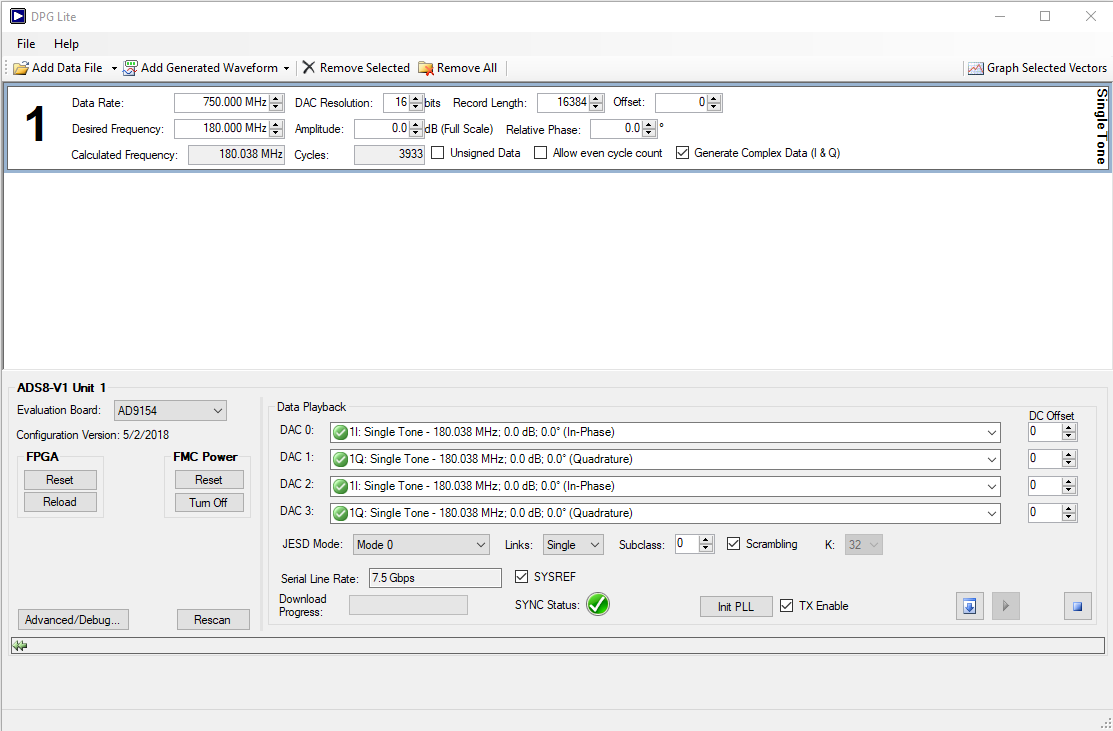Click the Init PLL button
The width and height of the screenshot is (1113, 731).
736,607
